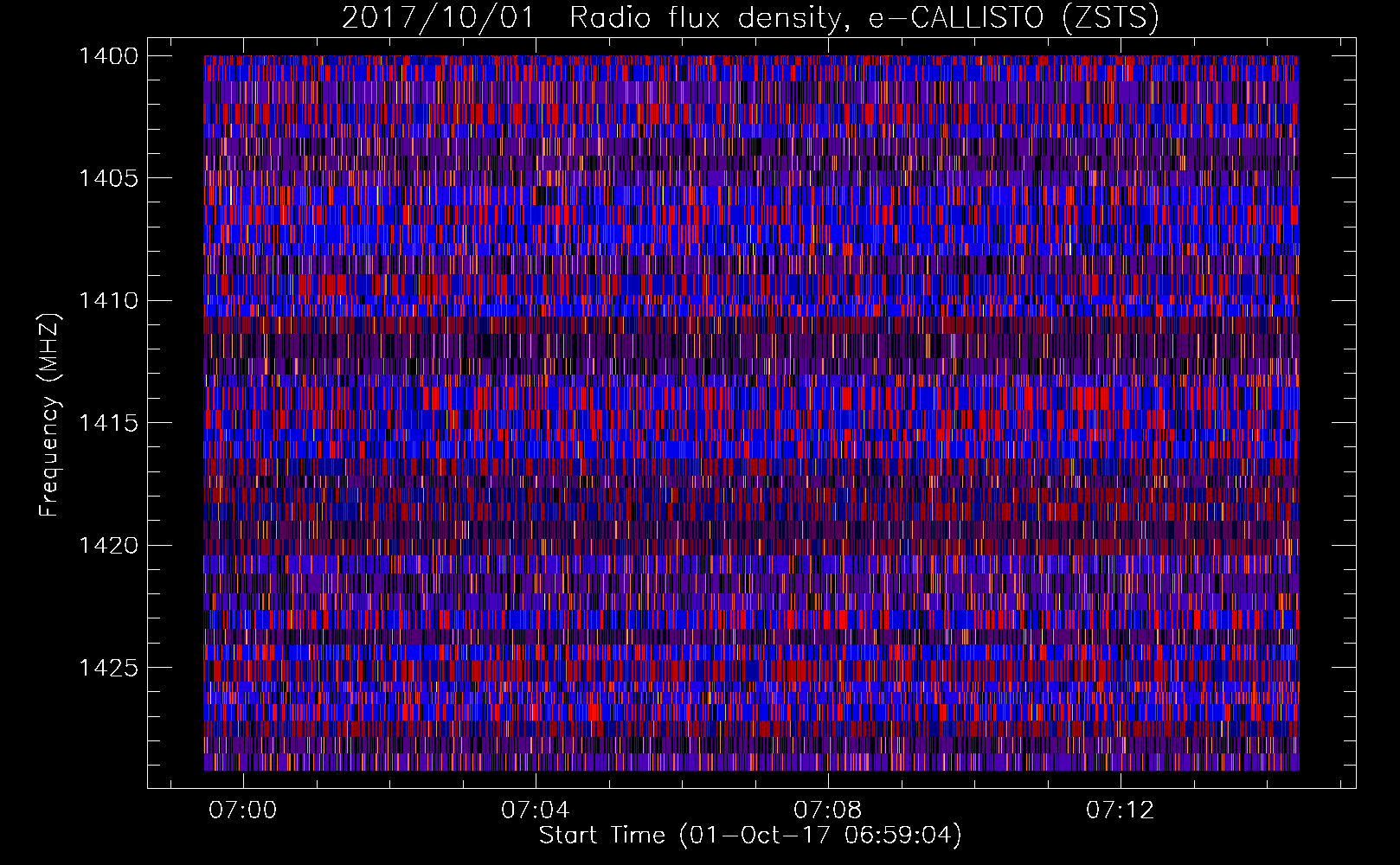Select the 1425 frequency axis label
Image resolution: width=1400 pixels, height=865 pixels.
pos(108,668)
